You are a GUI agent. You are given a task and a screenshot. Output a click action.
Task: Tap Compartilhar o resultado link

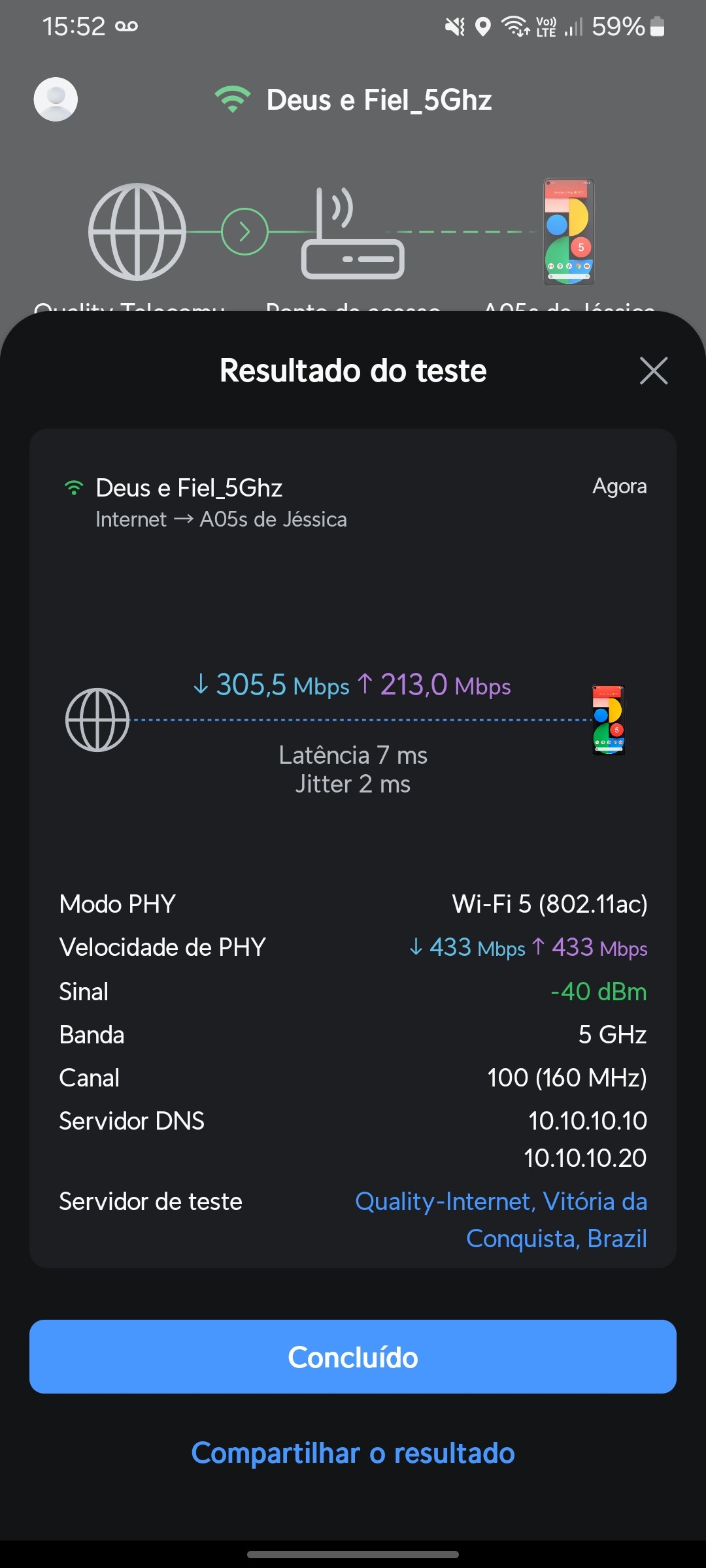[353, 1453]
